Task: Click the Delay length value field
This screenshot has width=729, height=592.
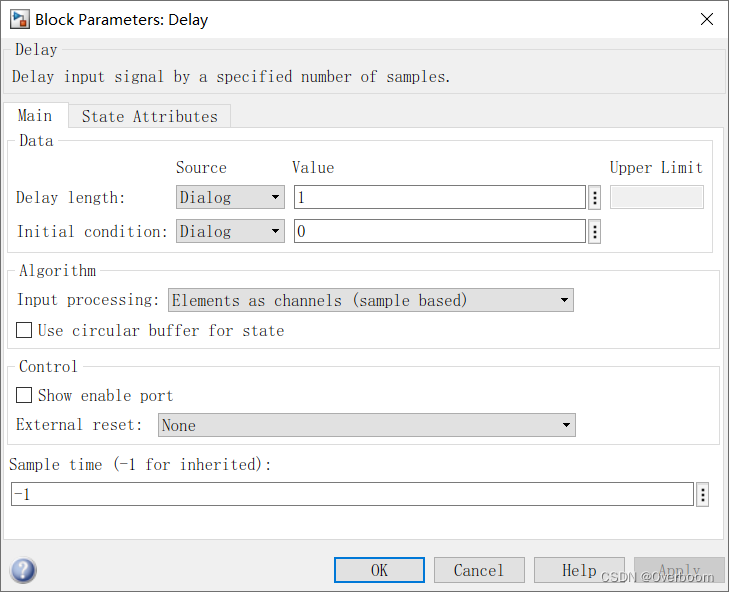Action: (x=440, y=198)
